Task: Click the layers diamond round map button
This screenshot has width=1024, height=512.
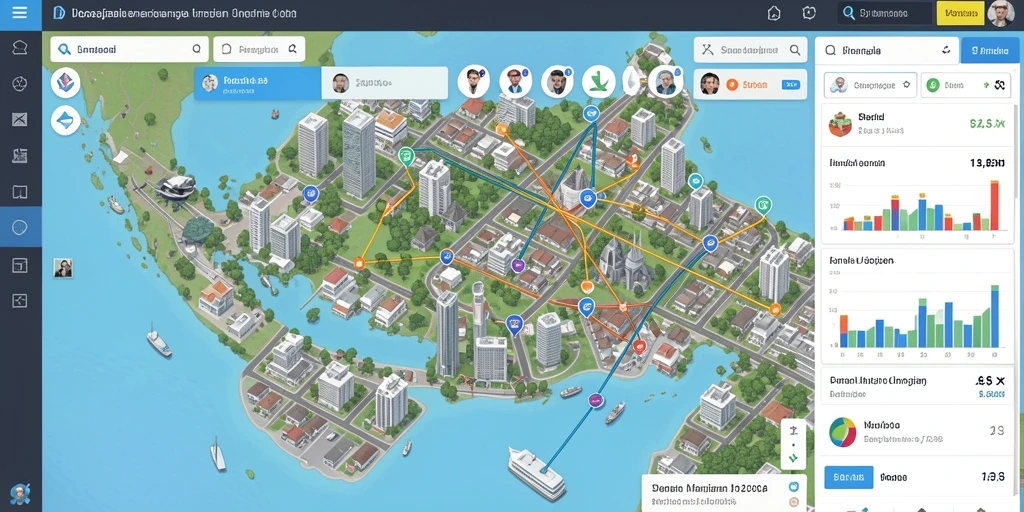Action: click(65, 83)
